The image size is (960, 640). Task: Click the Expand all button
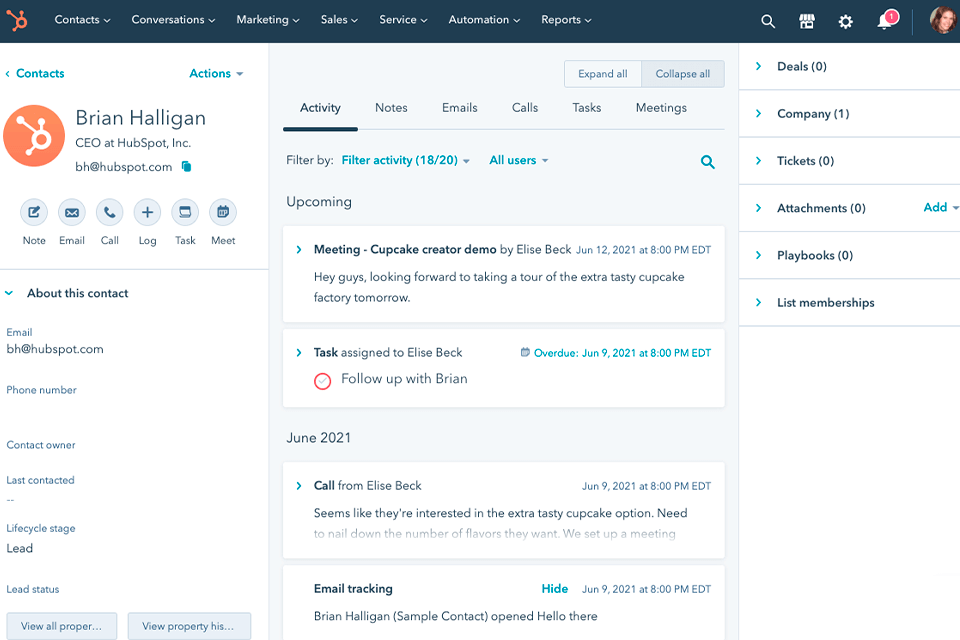(x=603, y=74)
